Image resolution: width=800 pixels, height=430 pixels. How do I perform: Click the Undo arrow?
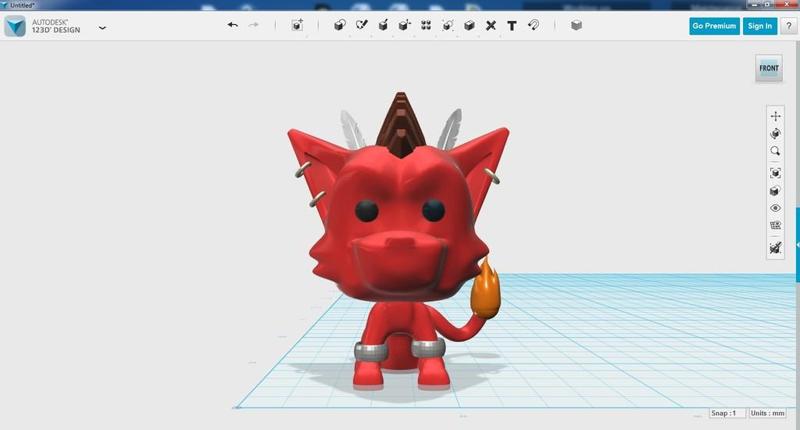pos(233,25)
